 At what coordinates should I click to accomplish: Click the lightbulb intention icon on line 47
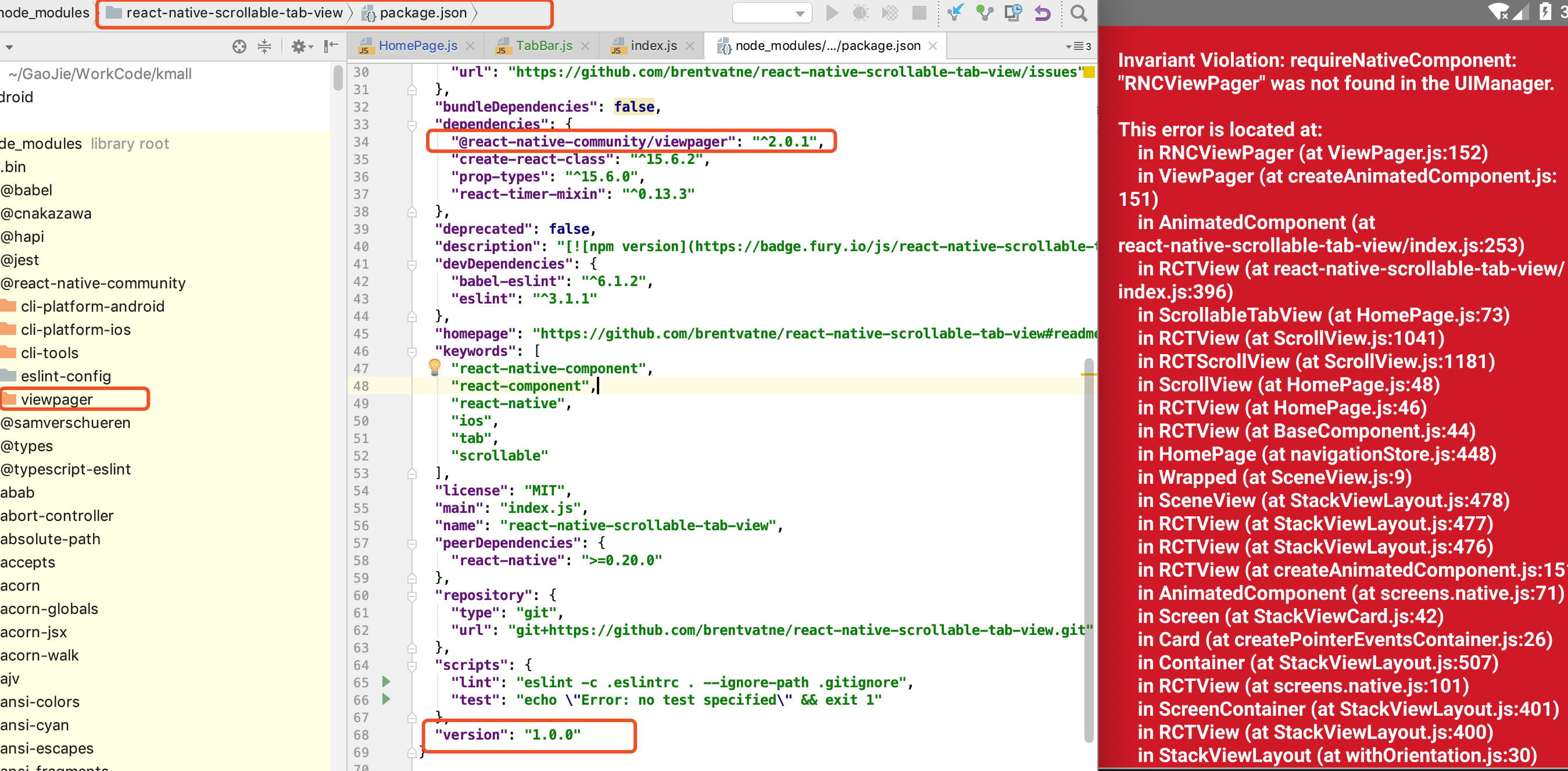[434, 367]
